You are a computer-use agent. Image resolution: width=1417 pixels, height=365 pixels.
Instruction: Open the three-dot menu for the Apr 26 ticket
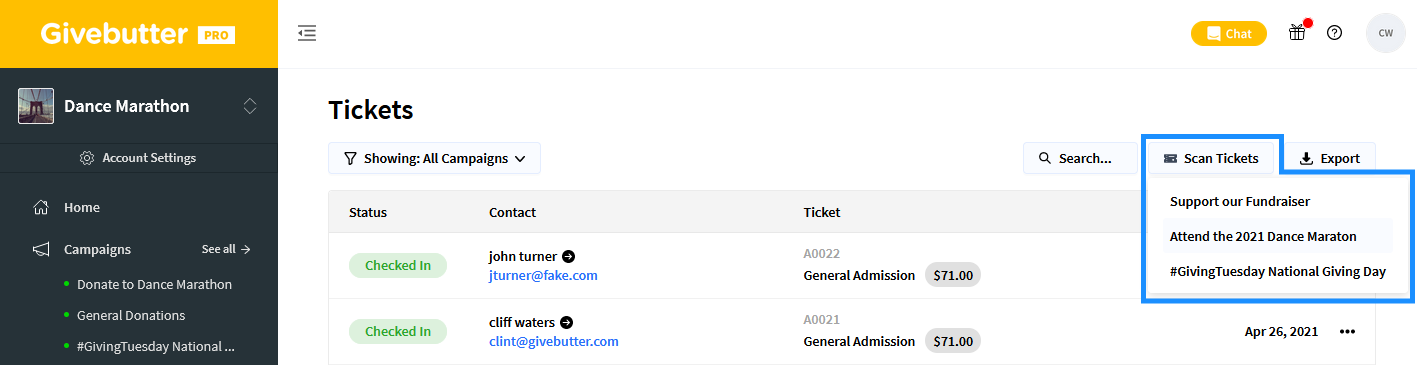click(x=1347, y=332)
